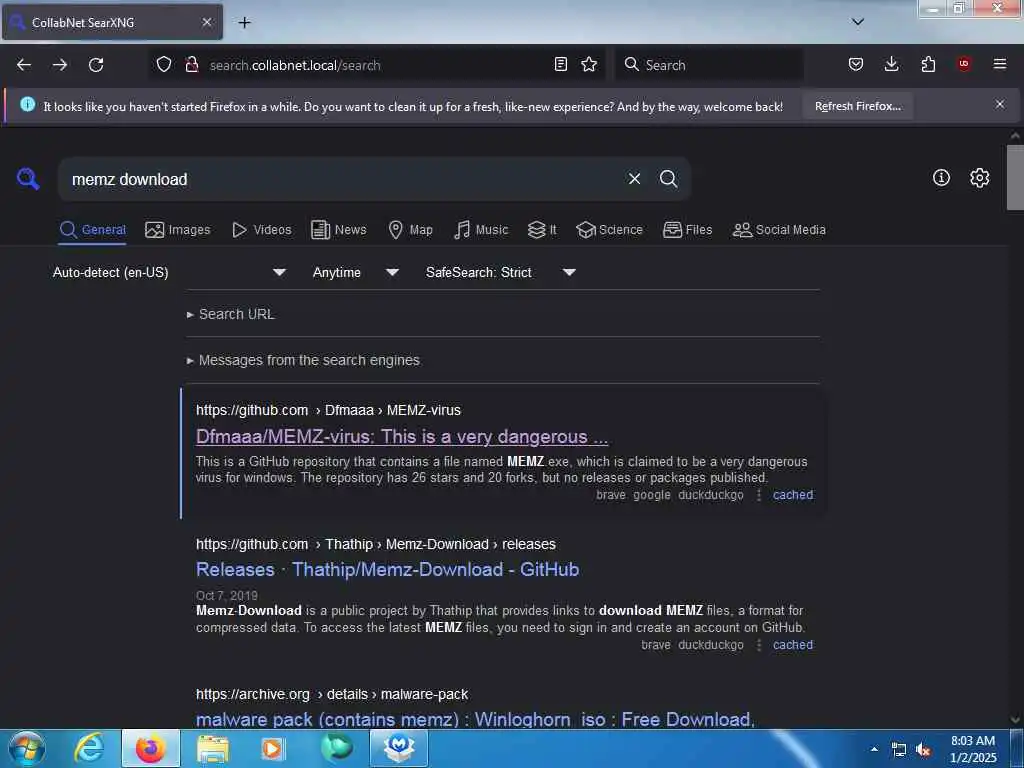The width and height of the screenshot is (1024, 768).
Task: Open Windows Explorer folder from taskbar
Action: [x=213, y=748]
